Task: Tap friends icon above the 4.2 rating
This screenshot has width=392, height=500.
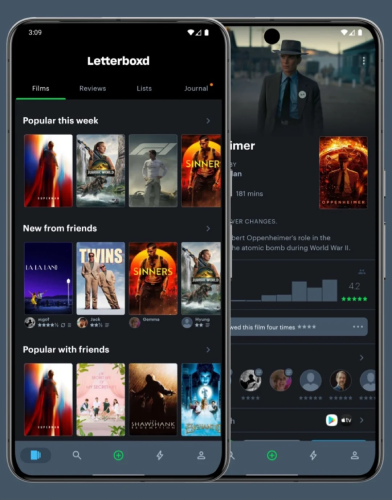Action: 362,272
